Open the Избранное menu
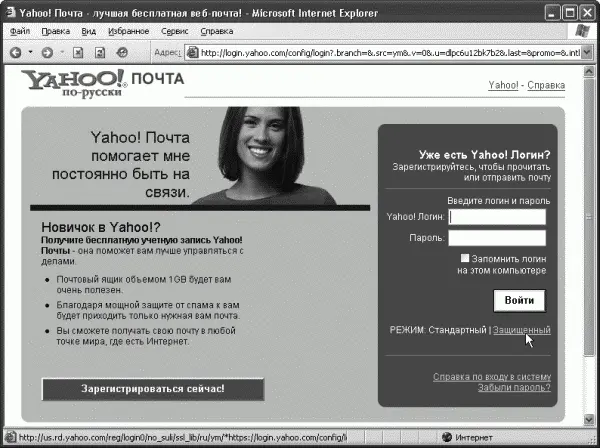Image resolution: width=600 pixels, height=448 pixels. coord(129,31)
